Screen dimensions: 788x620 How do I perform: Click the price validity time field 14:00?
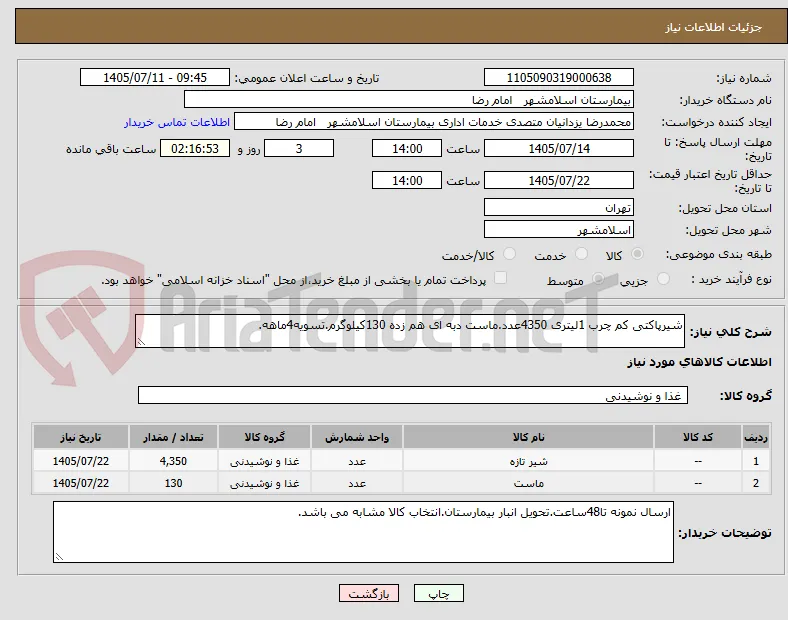click(x=407, y=180)
